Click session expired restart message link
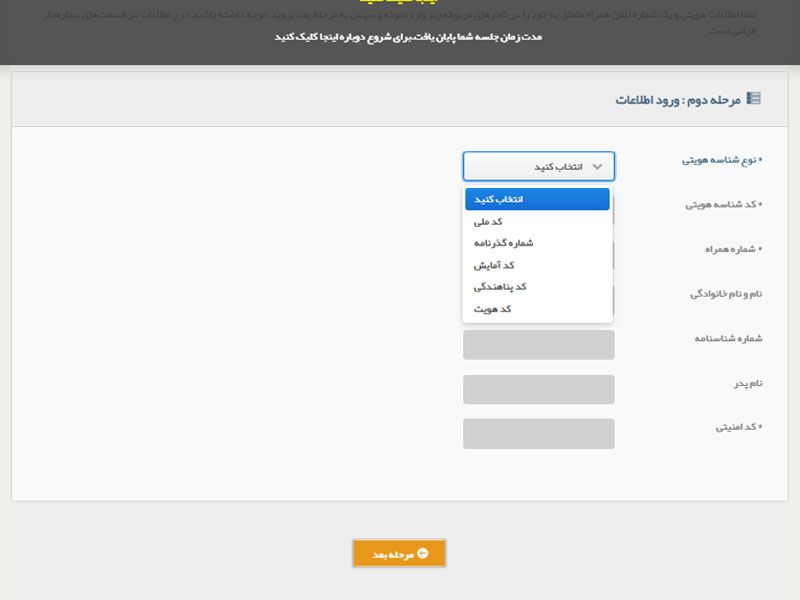Screen dimensions: 800x600 coord(408,37)
